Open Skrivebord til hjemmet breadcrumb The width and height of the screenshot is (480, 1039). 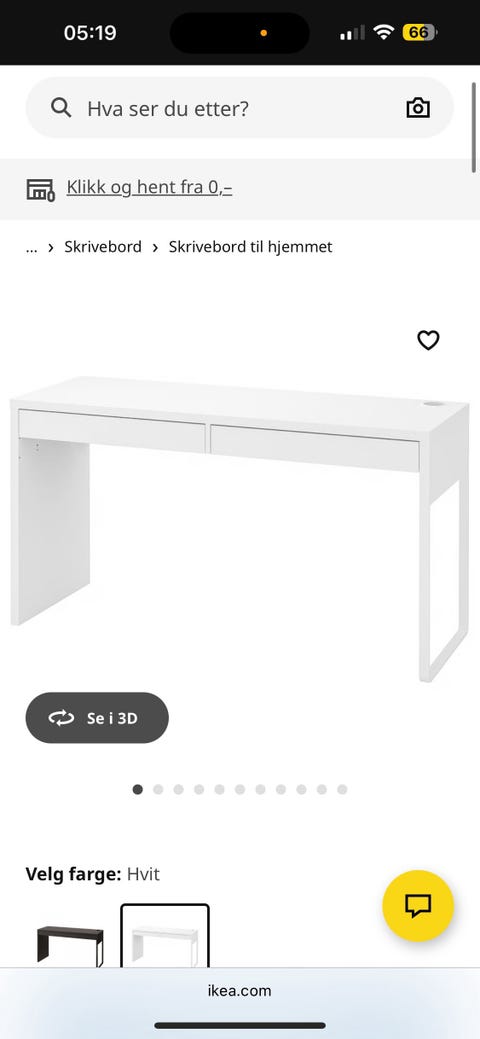click(251, 246)
